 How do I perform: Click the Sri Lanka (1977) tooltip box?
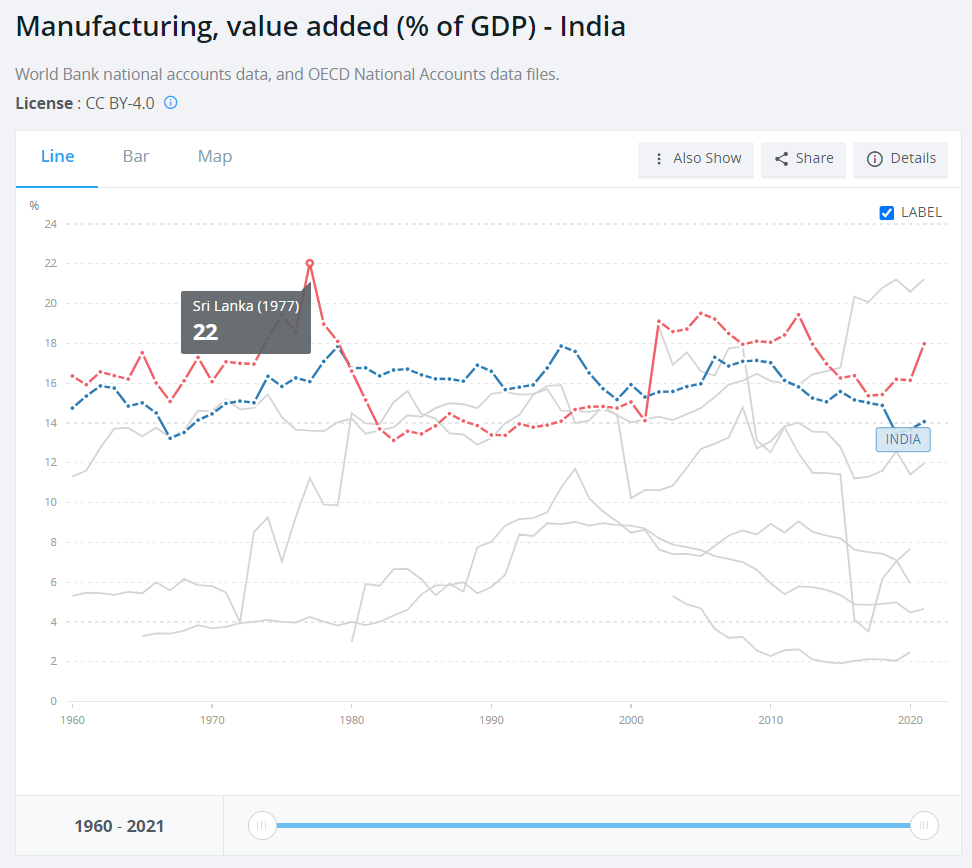(x=245, y=322)
